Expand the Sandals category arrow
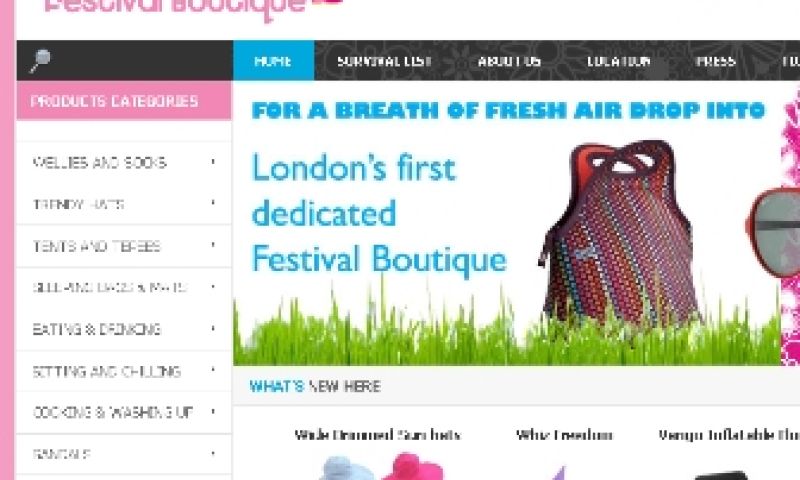The image size is (800, 480). (x=213, y=453)
